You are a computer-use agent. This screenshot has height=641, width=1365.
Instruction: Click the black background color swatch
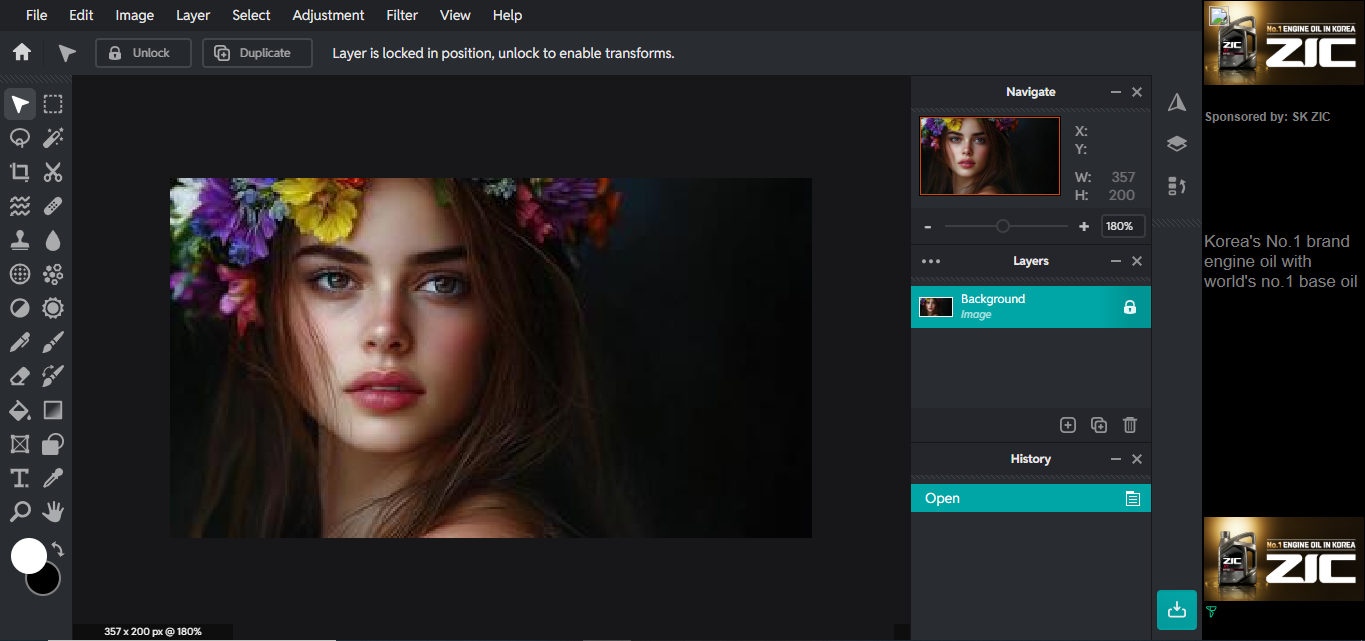tap(48, 582)
